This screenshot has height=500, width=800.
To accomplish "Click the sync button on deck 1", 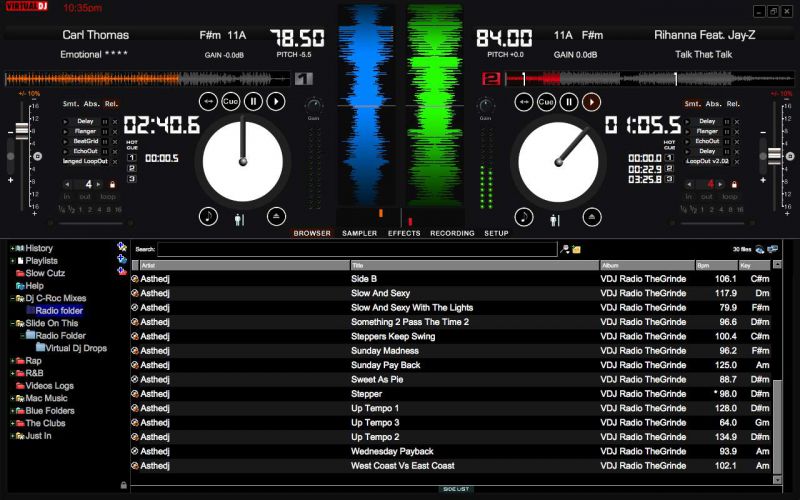I will [208, 102].
